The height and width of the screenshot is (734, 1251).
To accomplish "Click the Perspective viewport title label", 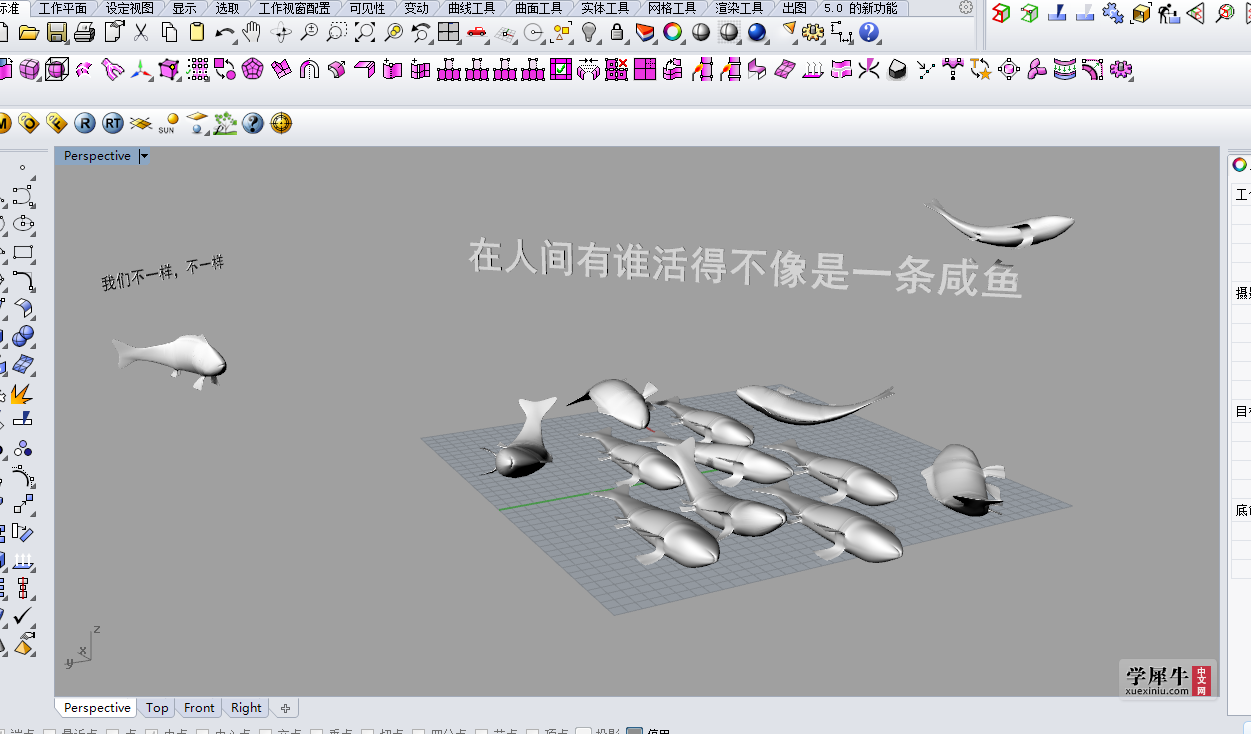I will coord(97,156).
